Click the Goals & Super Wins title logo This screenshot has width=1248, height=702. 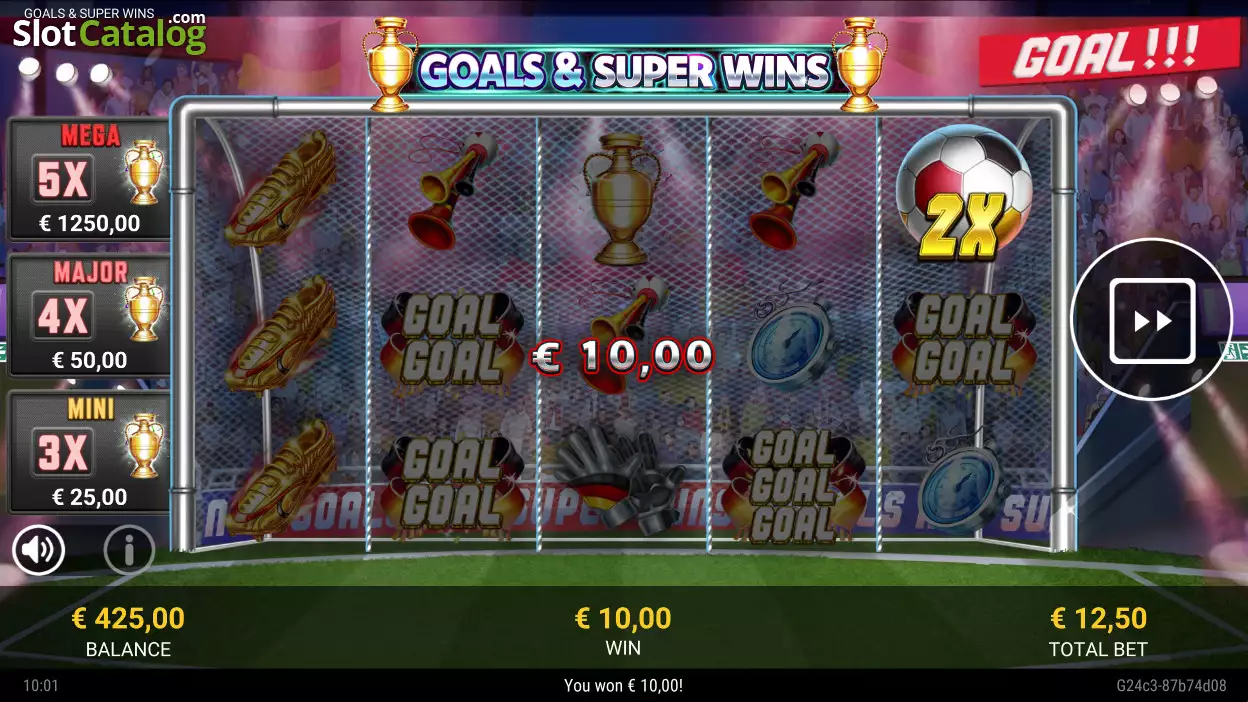coord(625,70)
